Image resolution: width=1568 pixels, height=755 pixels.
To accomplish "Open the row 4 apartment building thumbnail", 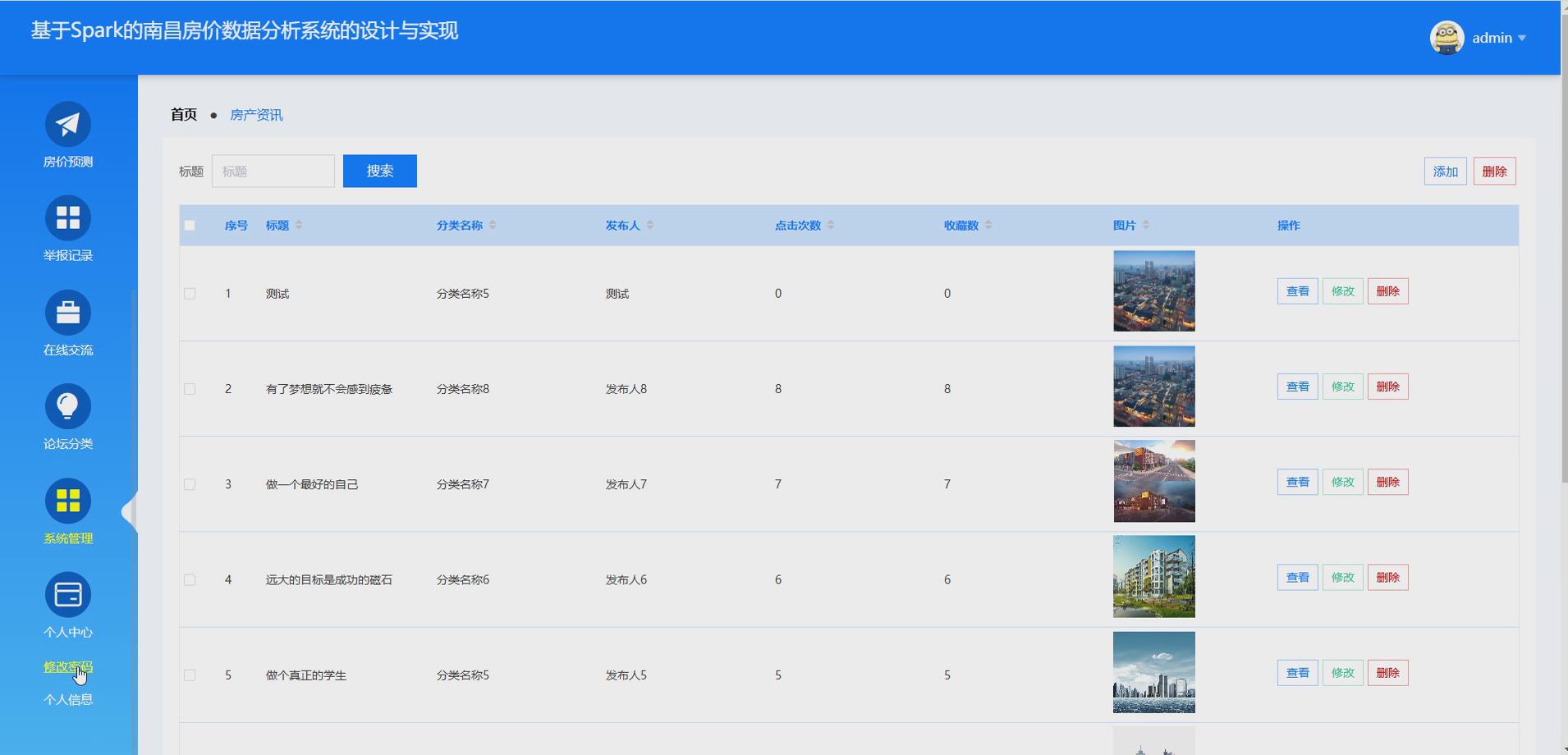I will click(x=1154, y=577).
